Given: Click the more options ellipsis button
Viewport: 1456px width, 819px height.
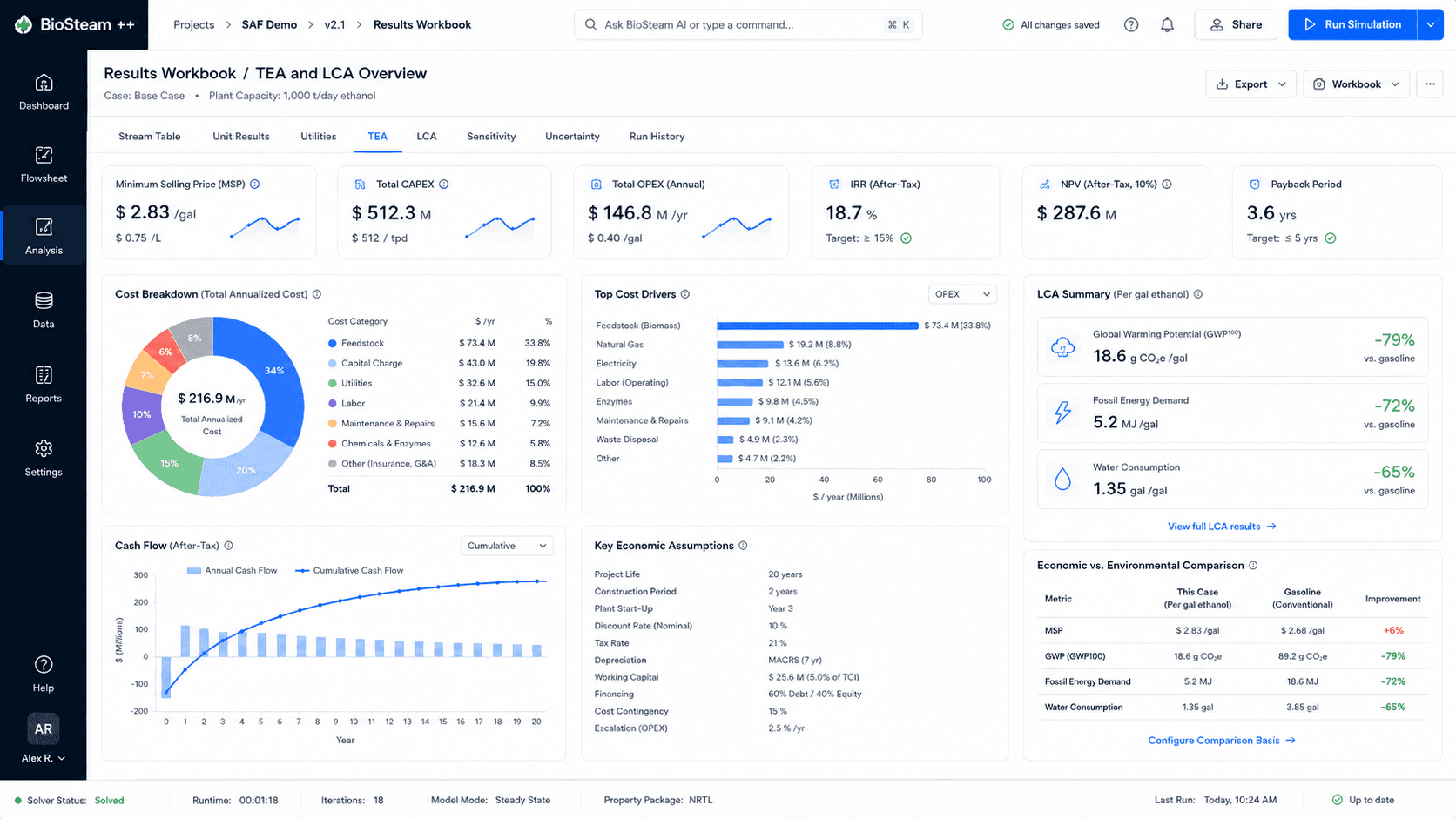Looking at the screenshot, I should click(1430, 84).
